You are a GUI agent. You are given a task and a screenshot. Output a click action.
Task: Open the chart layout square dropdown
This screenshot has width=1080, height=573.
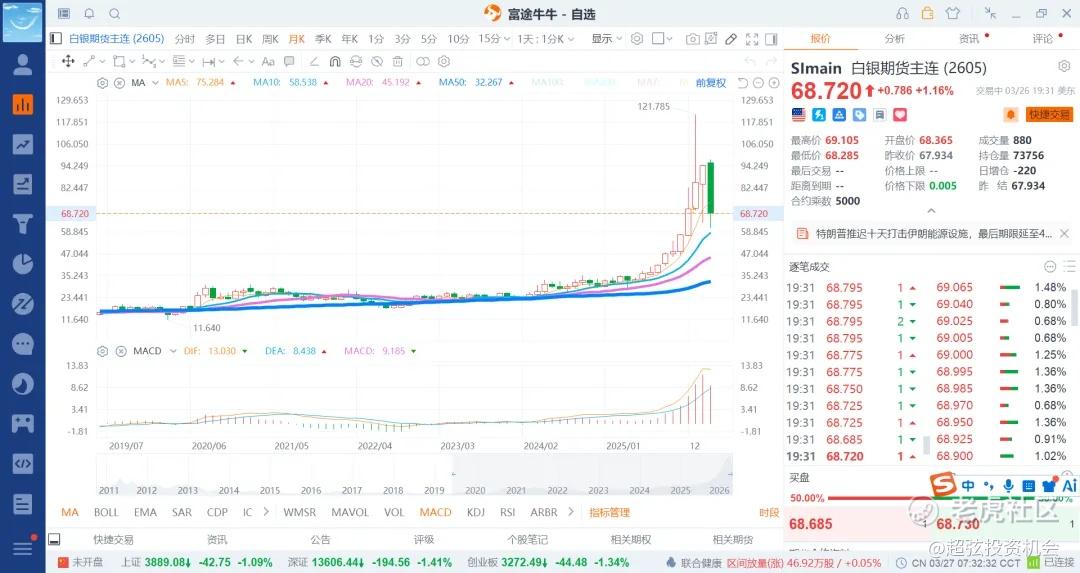(x=662, y=39)
